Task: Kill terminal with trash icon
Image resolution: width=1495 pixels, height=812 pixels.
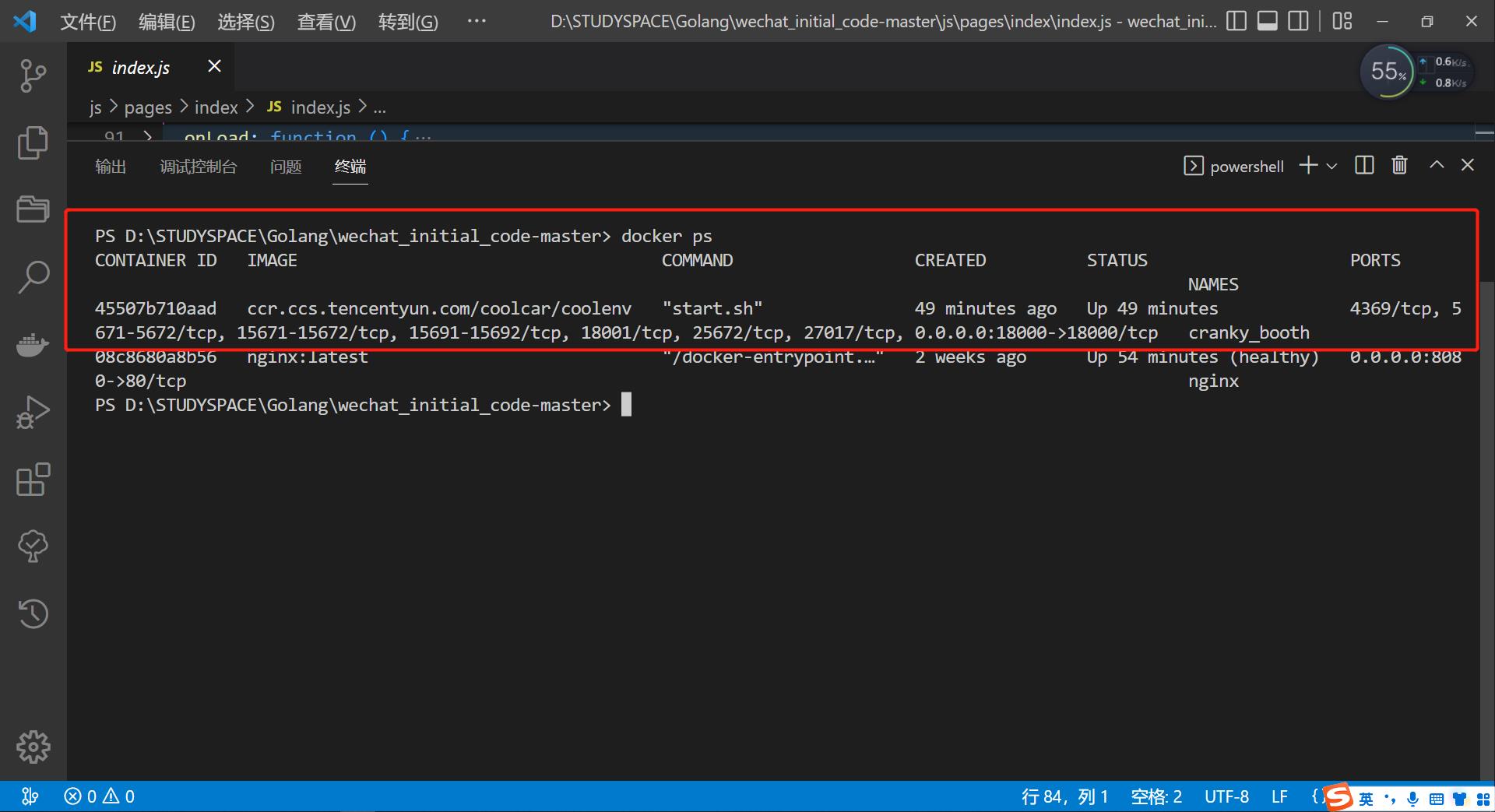Action: tap(1399, 165)
